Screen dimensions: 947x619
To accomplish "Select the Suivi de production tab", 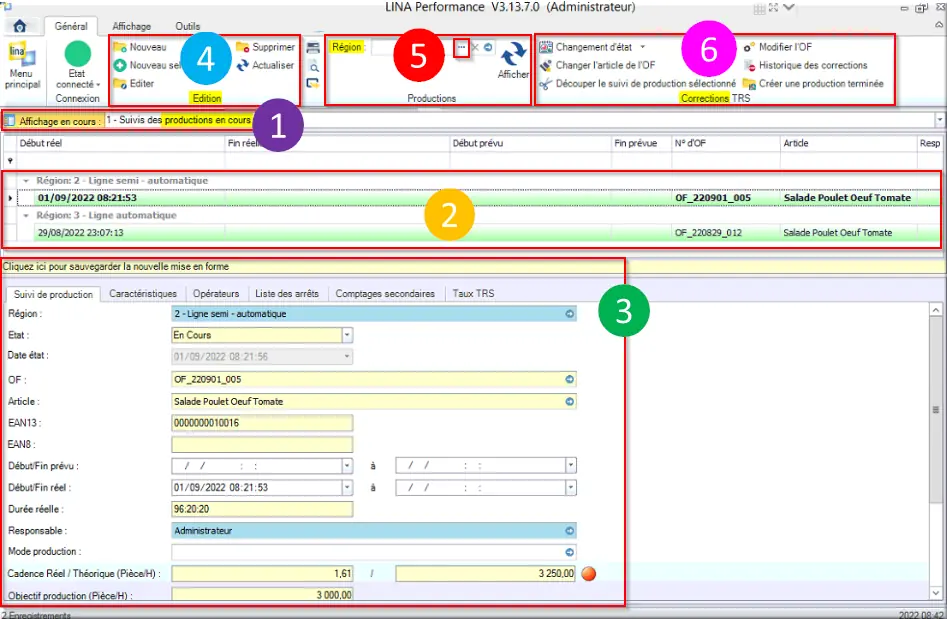I will pyautogui.click(x=53, y=294).
